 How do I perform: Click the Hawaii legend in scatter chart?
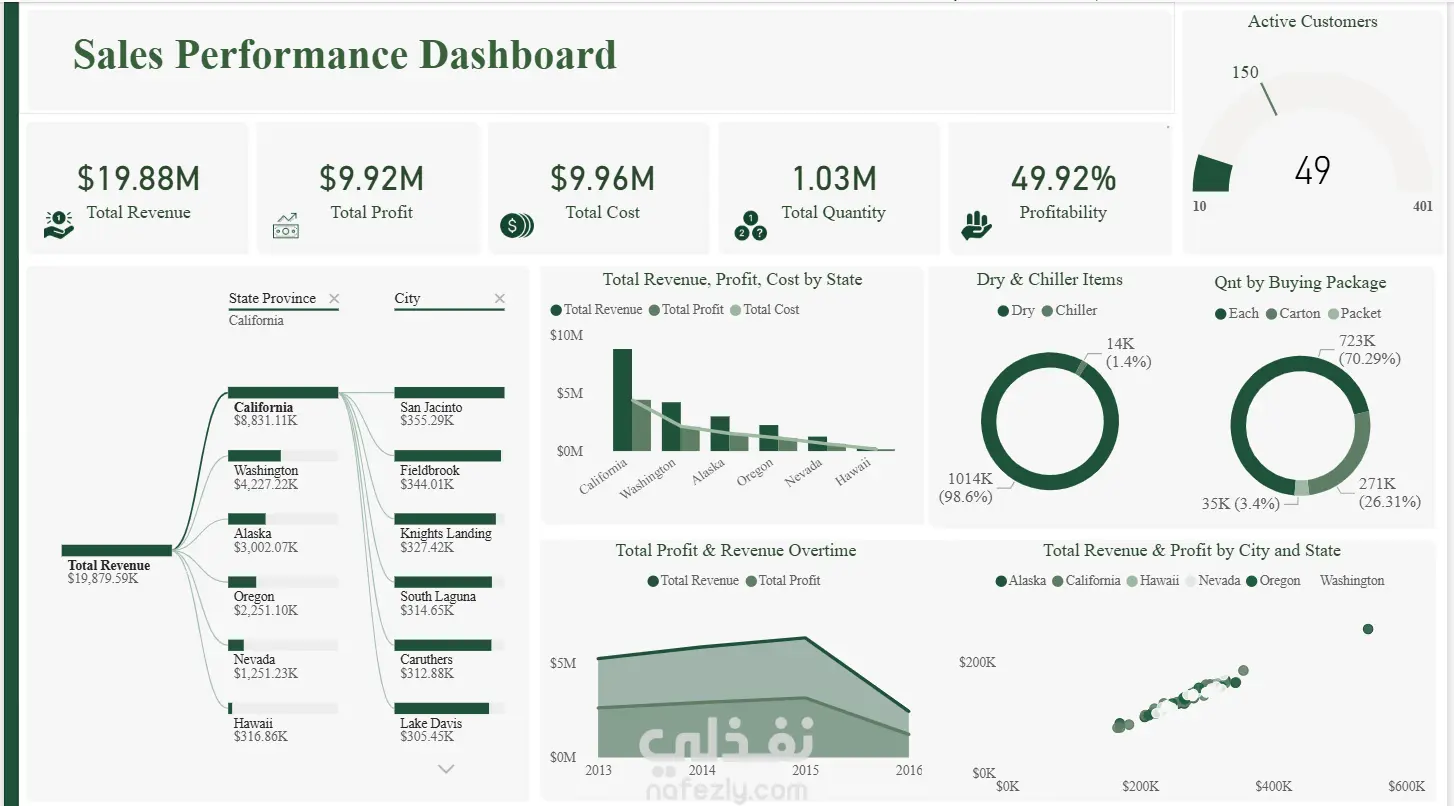point(1153,581)
